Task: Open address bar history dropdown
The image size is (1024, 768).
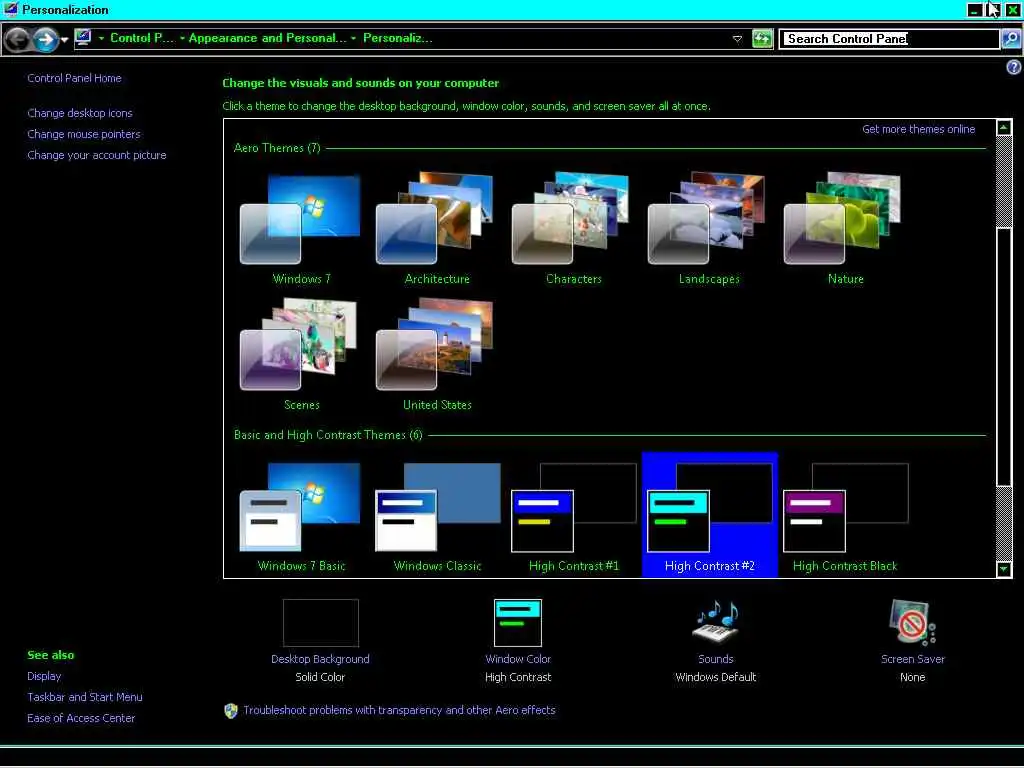Action: coord(737,39)
